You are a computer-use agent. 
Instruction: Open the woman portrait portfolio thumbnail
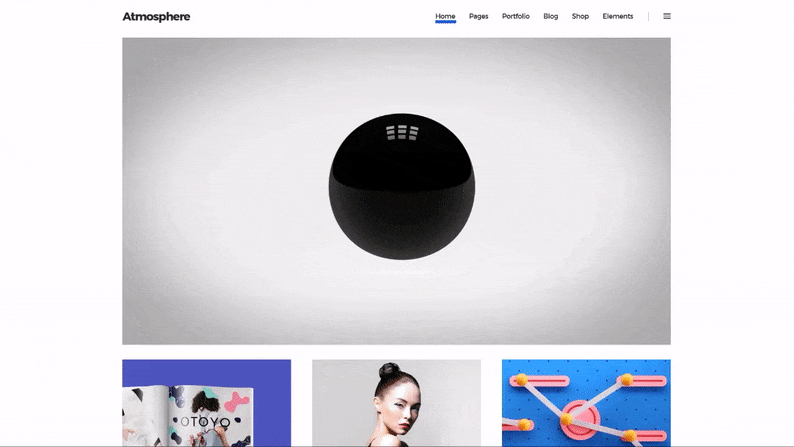point(396,403)
